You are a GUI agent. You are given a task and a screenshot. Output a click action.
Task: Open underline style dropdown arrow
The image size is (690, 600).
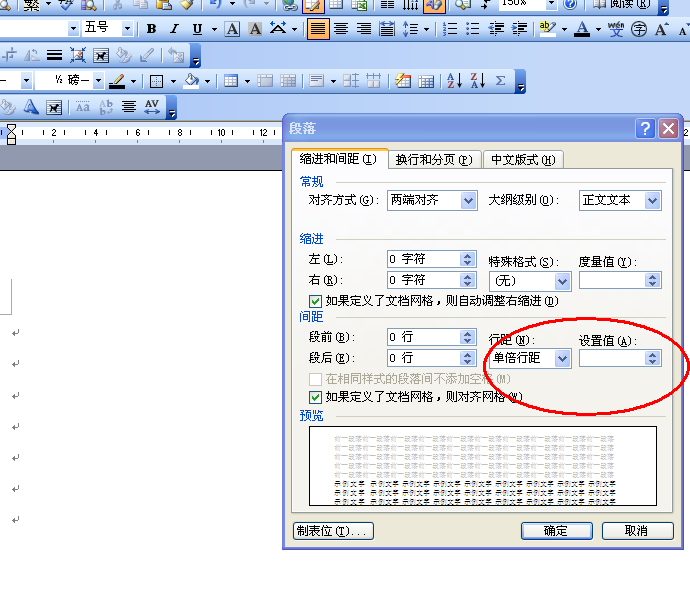coord(214,29)
